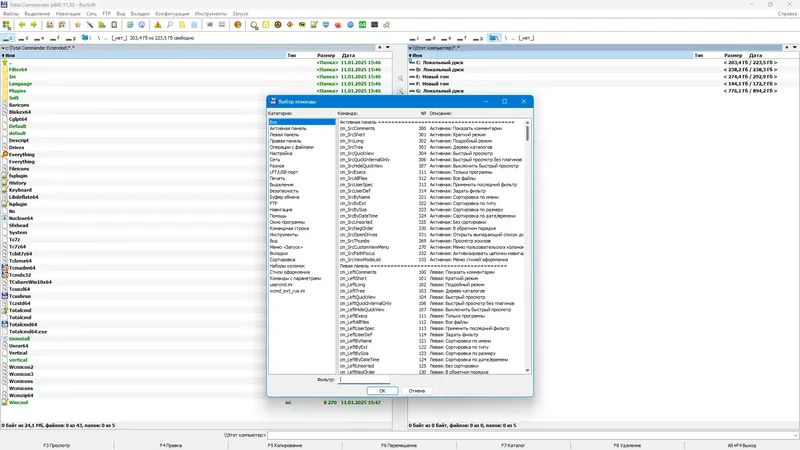The image size is (800, 450).
Task: Click the scroll-down arrow of the command list
Action: (527, 371)
